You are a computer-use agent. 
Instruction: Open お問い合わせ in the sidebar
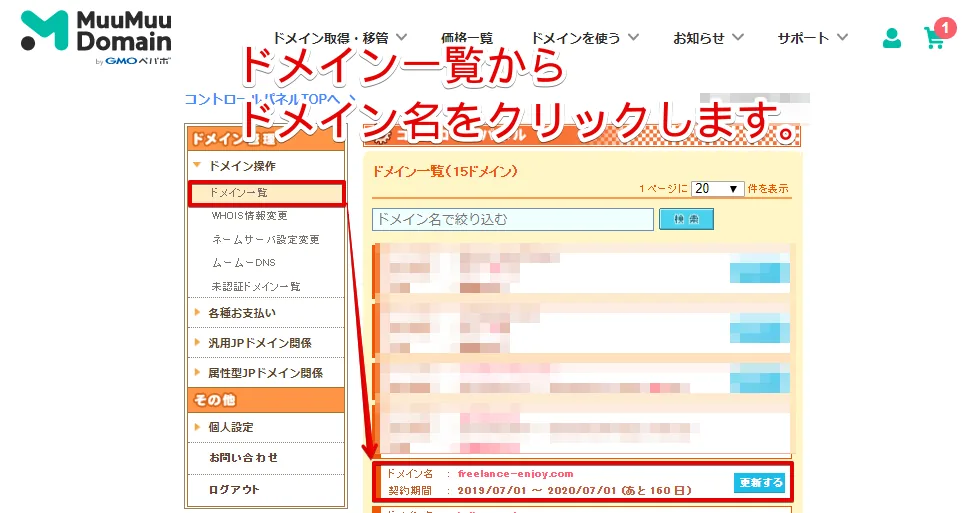coord(243,458)
